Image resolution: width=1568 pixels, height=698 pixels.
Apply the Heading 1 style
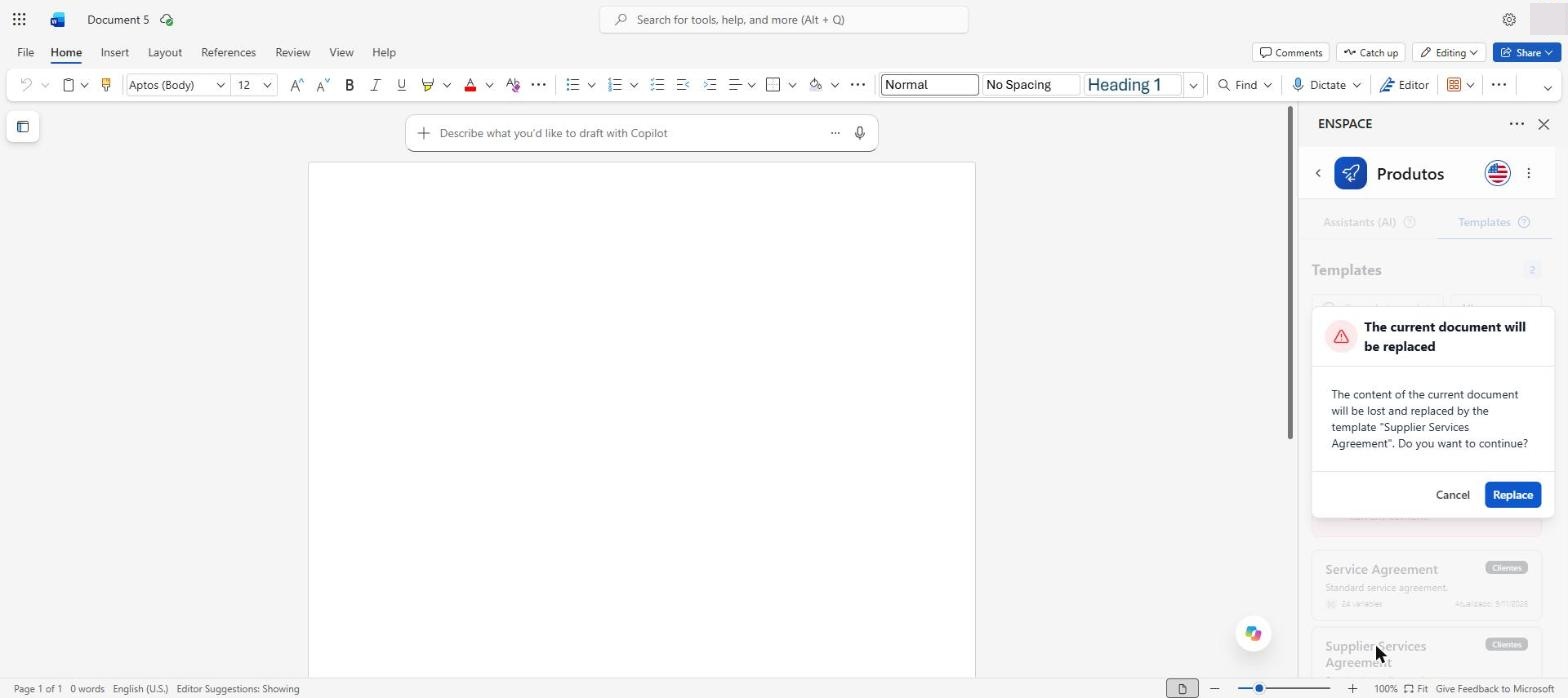(x=1132, y=85)
